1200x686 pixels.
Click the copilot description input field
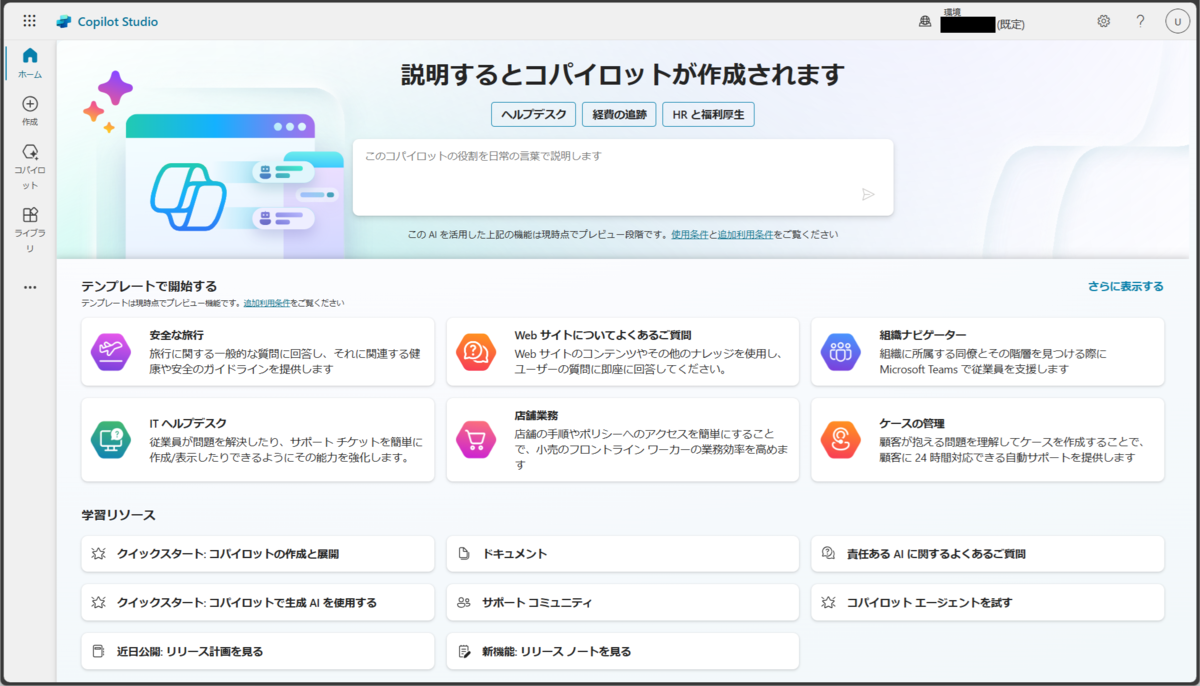click(x=622, y=177)
